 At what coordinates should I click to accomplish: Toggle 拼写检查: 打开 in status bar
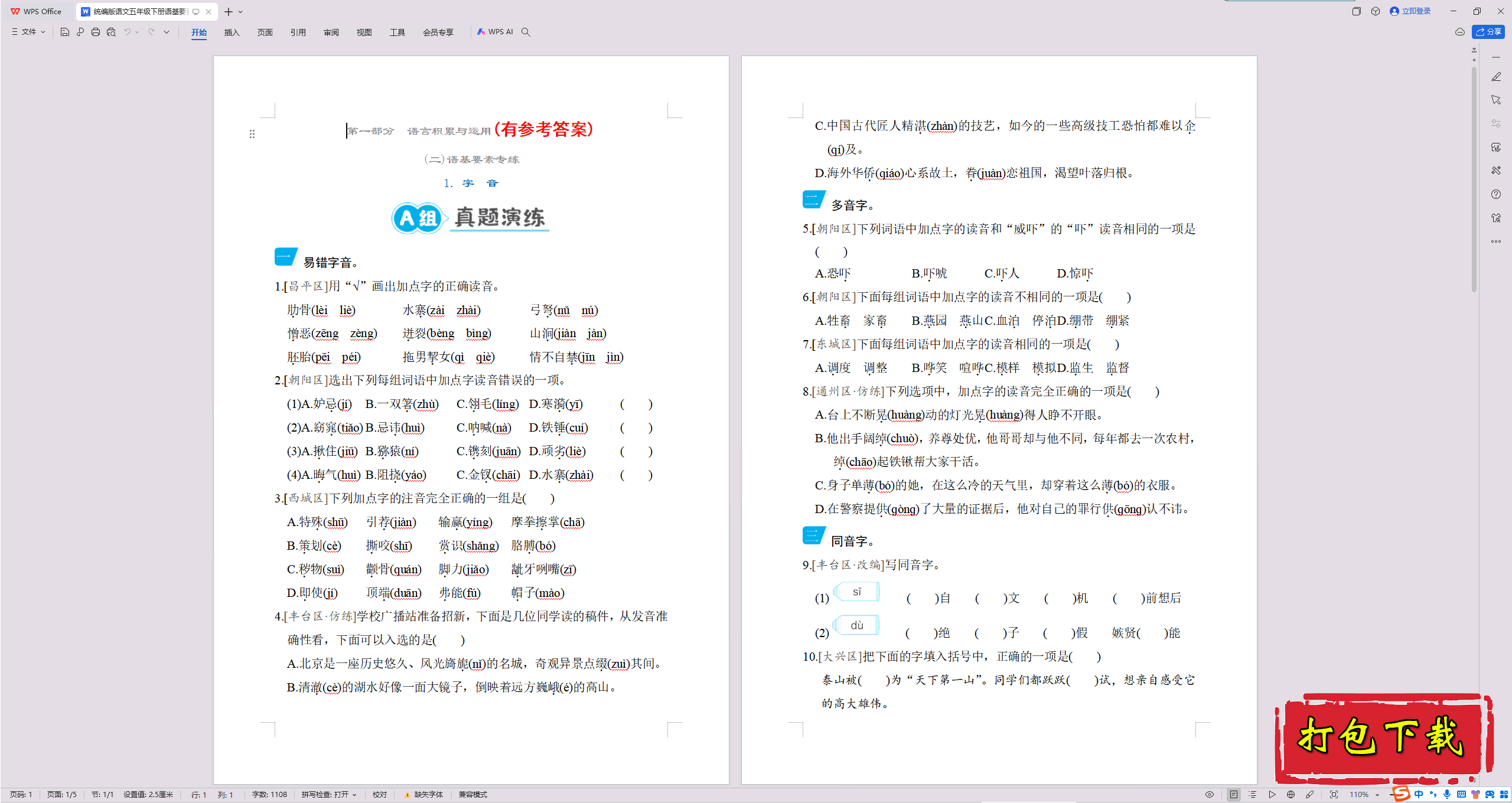coord(329,795)
